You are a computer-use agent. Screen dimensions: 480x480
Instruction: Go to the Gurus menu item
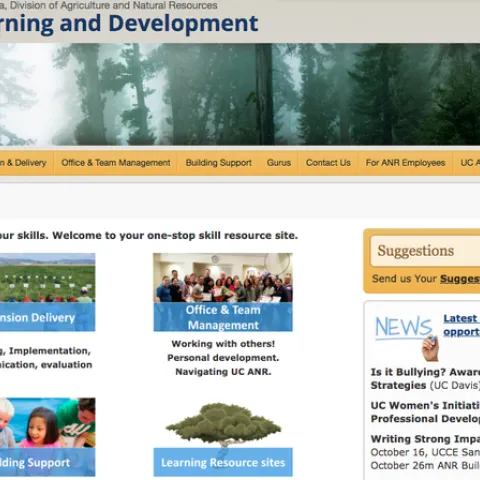click(x=279, y=163)
